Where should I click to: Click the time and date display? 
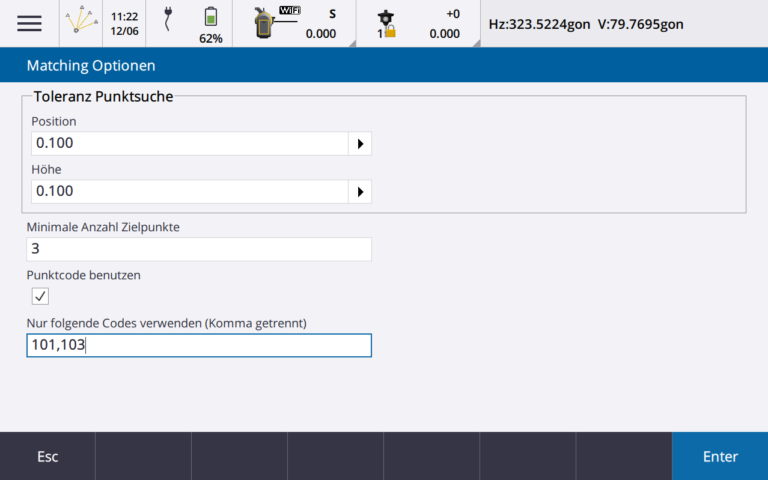(124, 24)
